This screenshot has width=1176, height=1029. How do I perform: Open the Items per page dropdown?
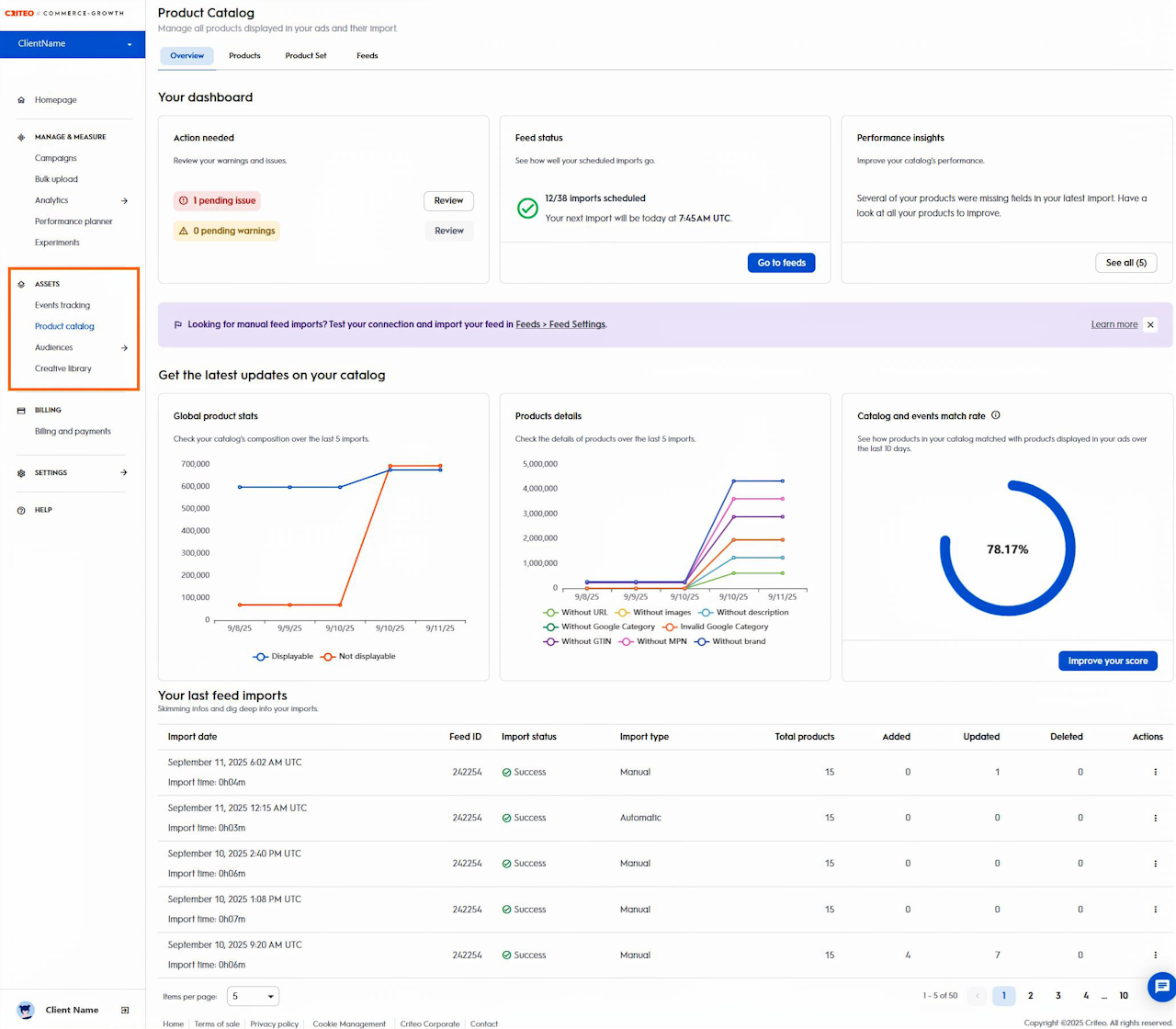click(253, 996)
